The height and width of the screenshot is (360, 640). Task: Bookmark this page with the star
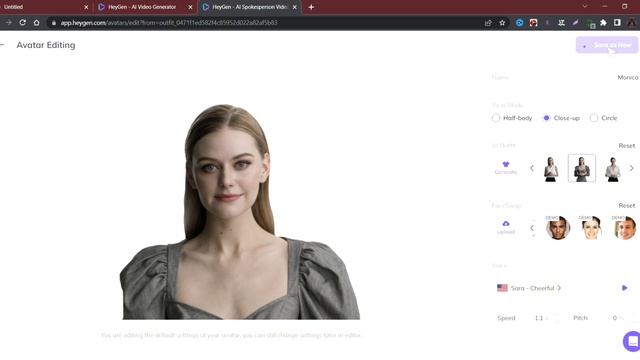coord(502,23)
